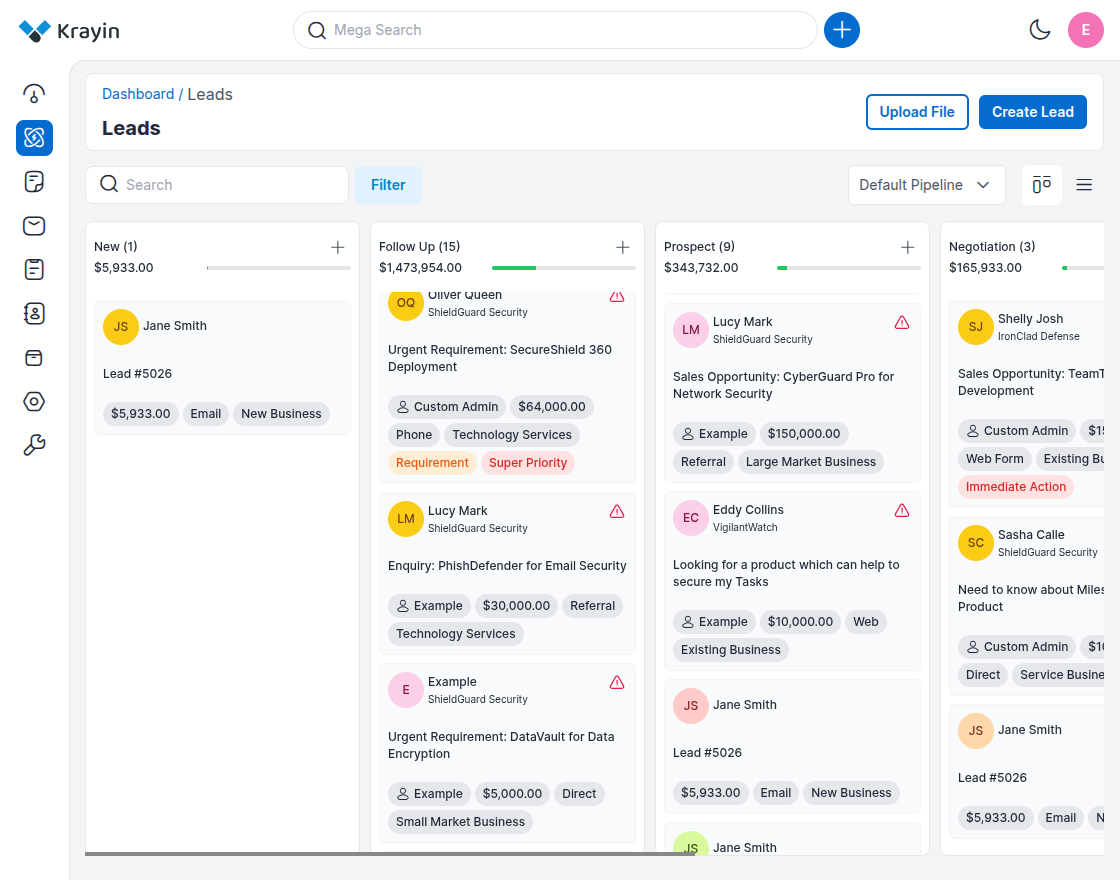This screenshot has height=880, width=1120.
Task: Click the Dashboard breadcrumb link
Action: point(138,94)
